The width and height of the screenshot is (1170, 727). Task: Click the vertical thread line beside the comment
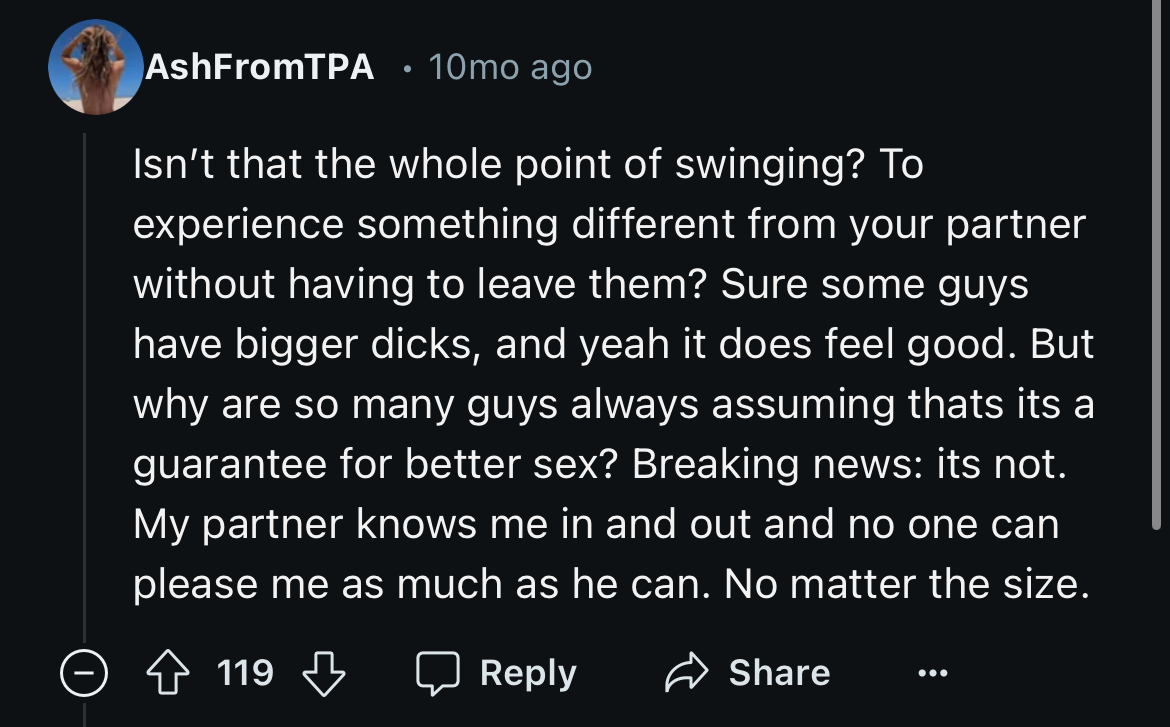(84, 380)
